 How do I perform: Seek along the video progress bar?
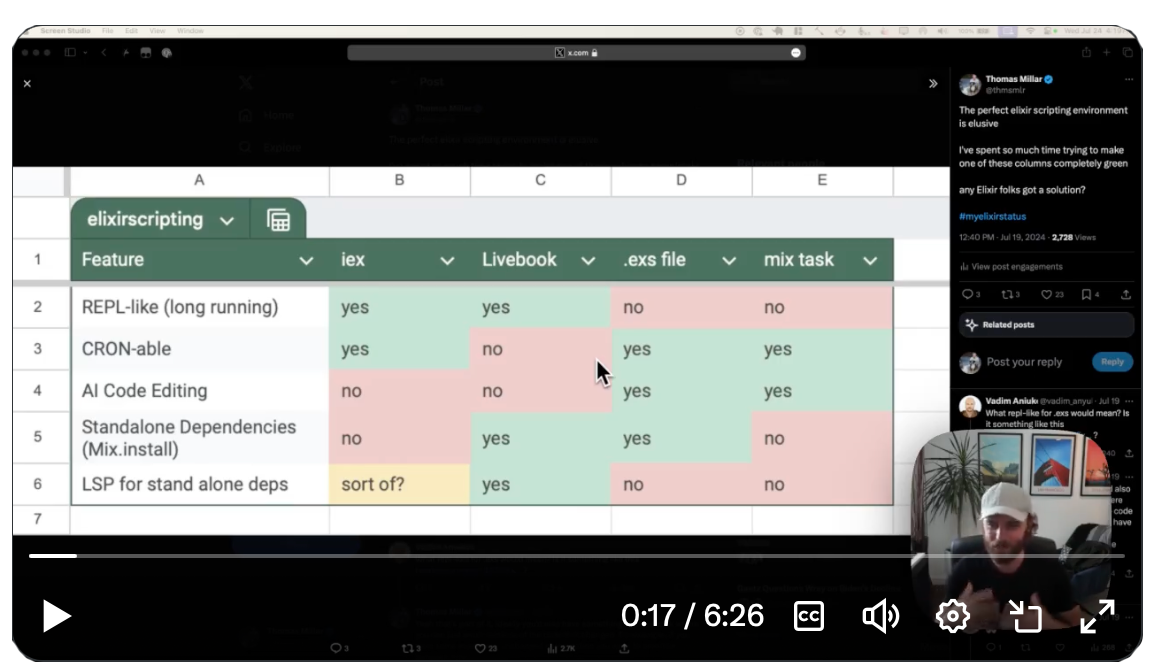[x=577, y=556]
